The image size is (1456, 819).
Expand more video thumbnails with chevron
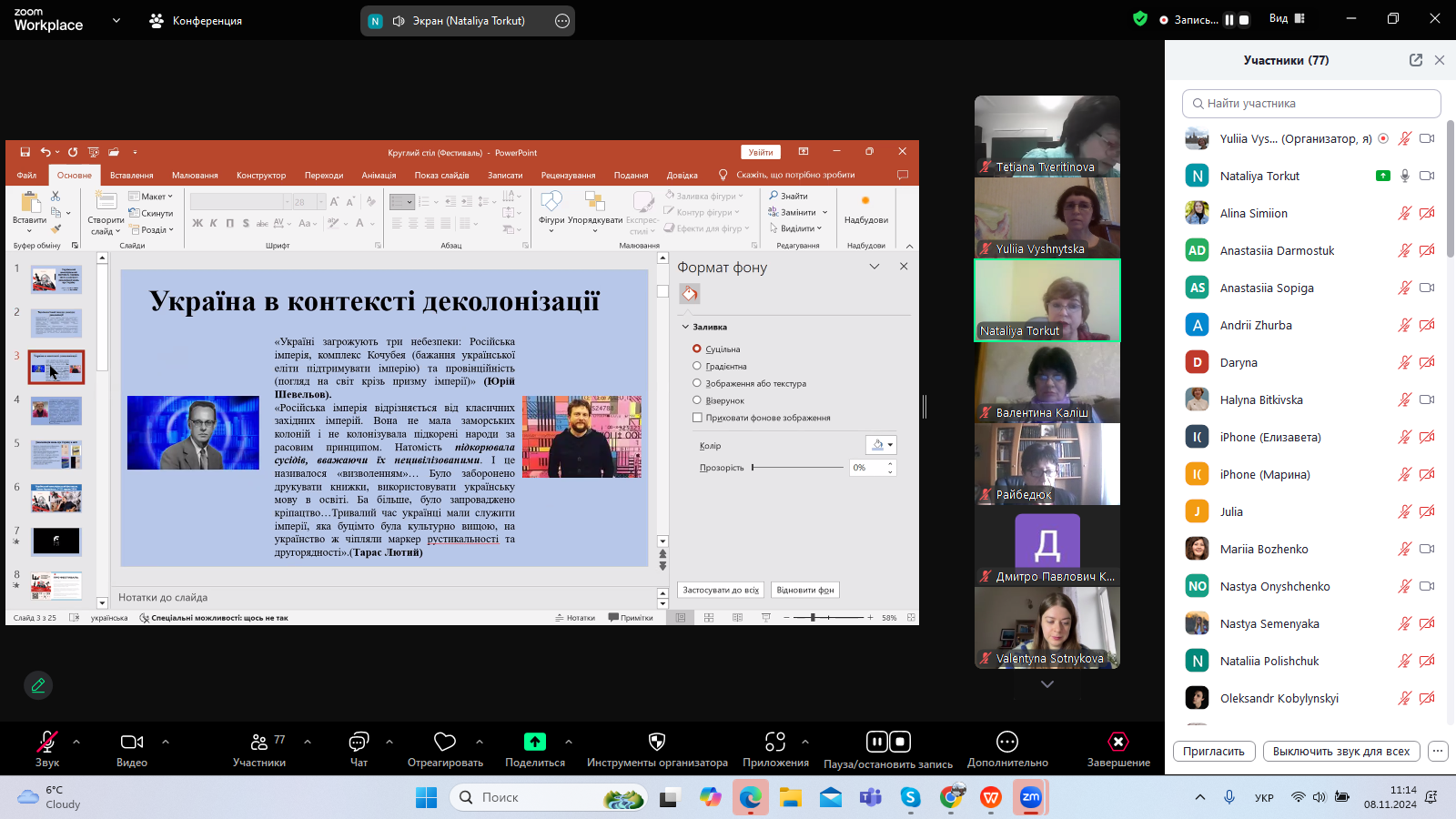tap(1047, 684)
